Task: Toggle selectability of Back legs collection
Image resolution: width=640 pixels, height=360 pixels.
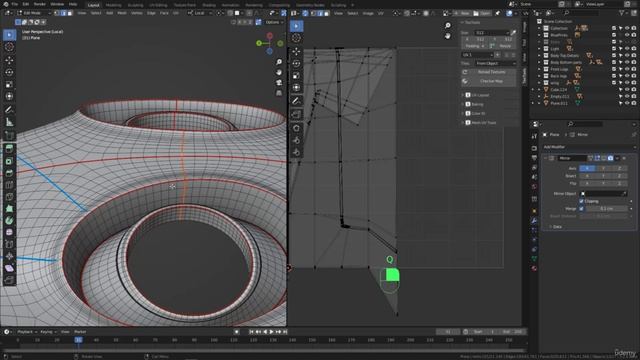Action: [620, 76]
